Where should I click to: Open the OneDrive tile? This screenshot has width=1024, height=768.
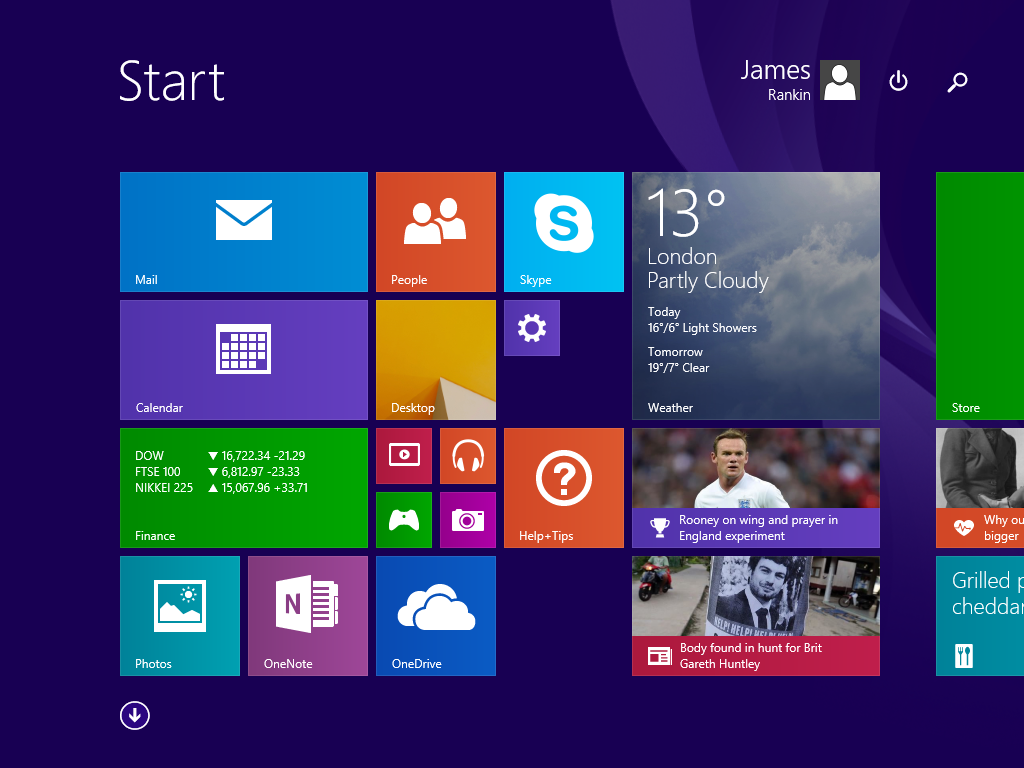click(x=436, y=616)
